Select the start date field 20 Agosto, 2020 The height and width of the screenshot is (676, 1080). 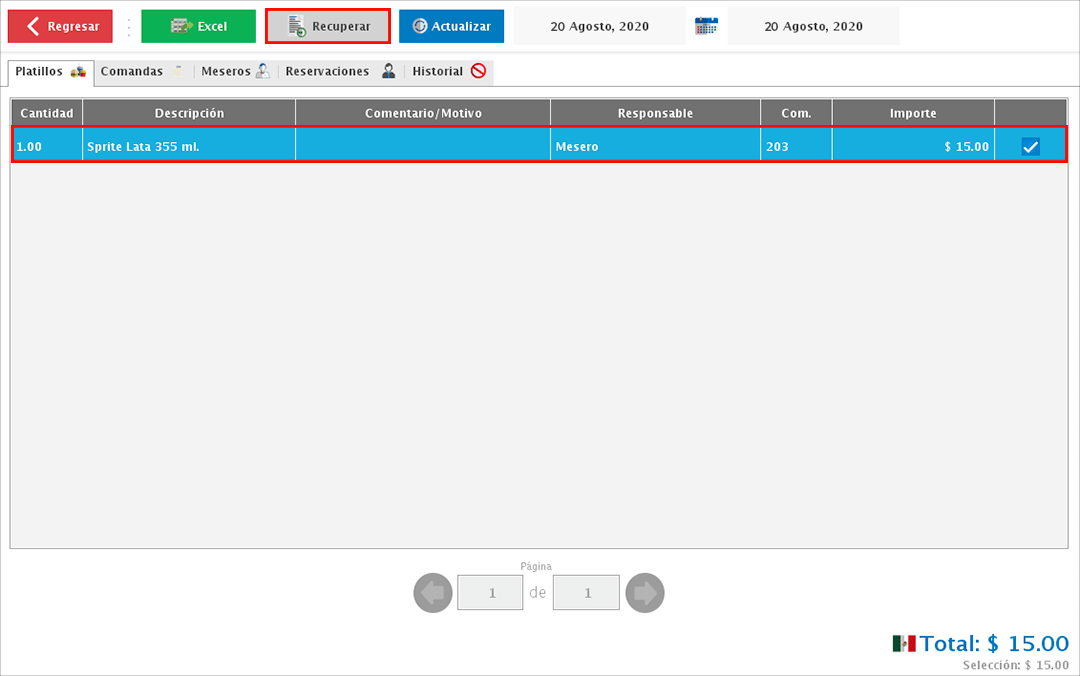click(599, 26)
